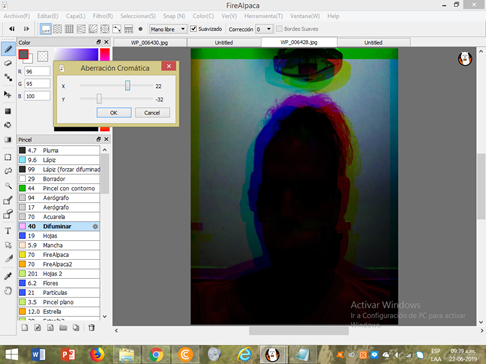The image size is (486, 364).
Task: Select the transparent color swatch
Action: tap(42, 56)
